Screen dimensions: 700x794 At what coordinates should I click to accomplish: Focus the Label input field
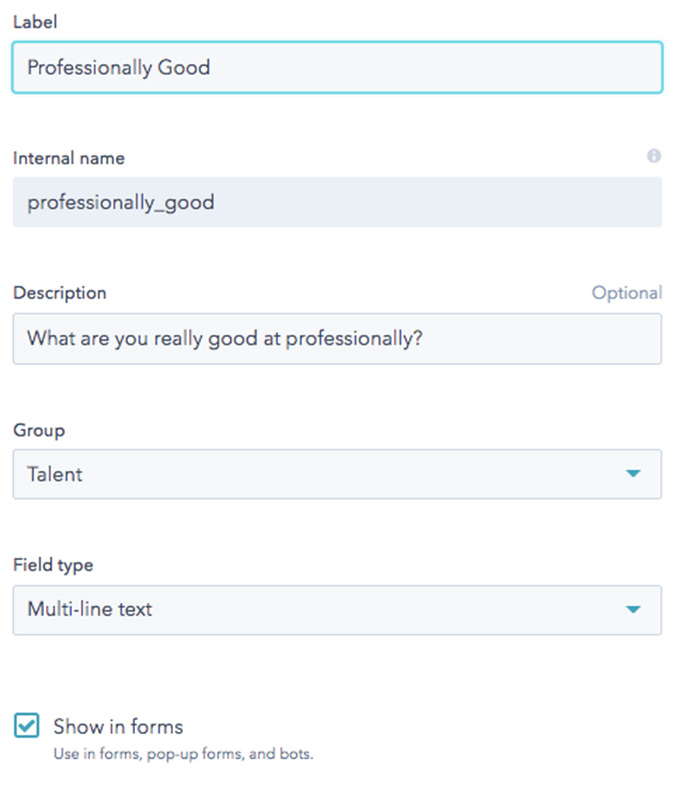click(x=337, y=67)
